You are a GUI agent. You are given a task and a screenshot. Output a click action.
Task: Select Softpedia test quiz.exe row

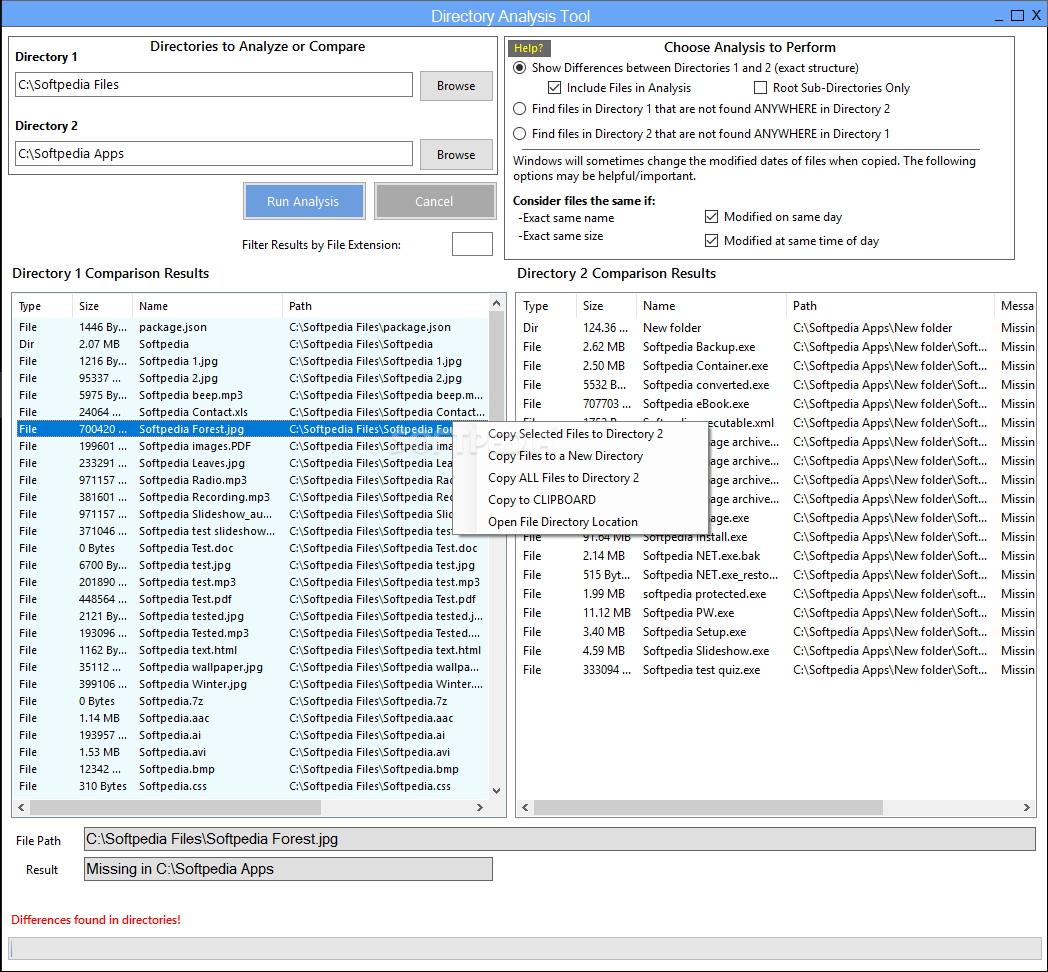tap(778, 670)
